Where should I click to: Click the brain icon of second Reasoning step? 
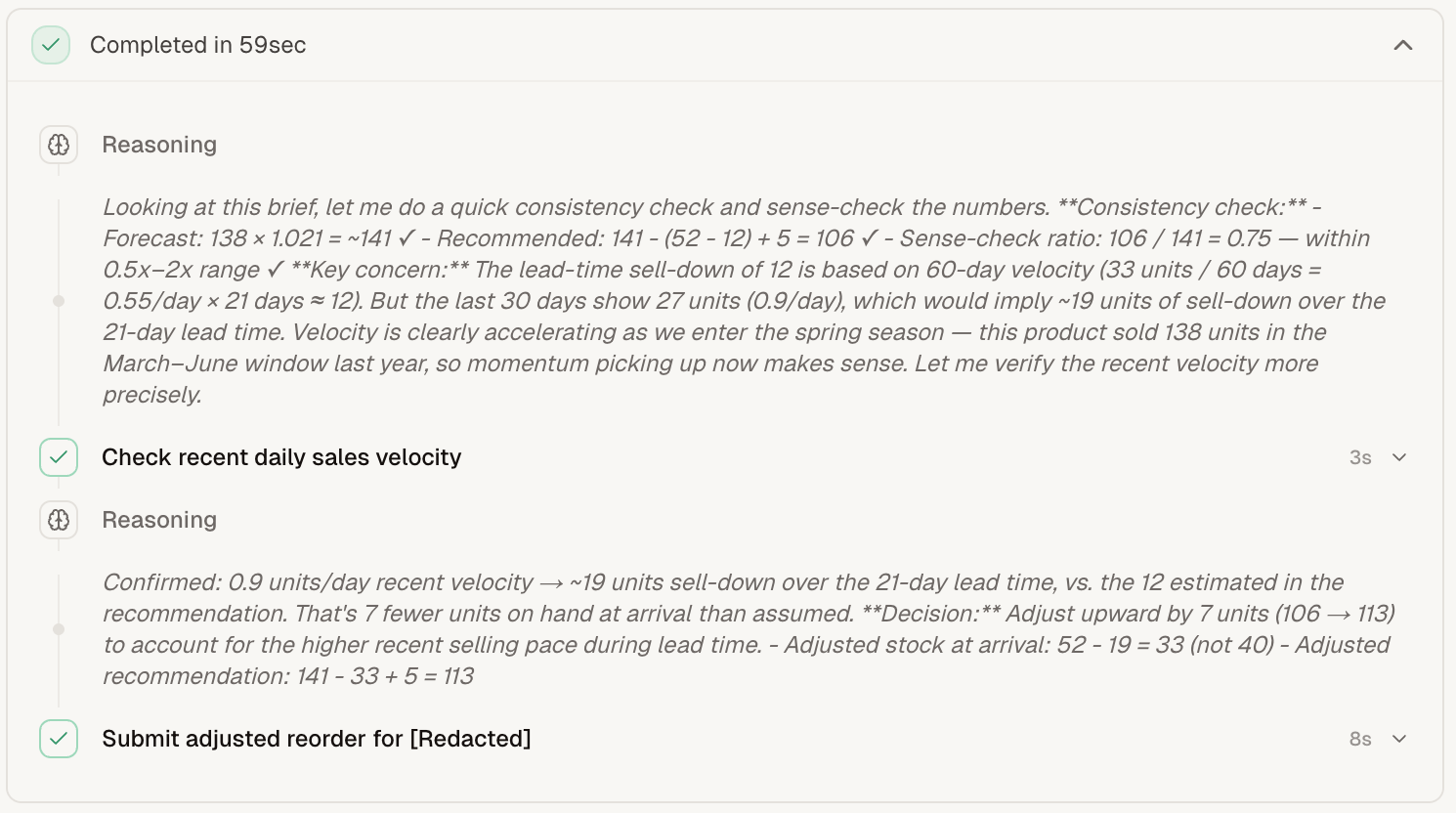pos(59,520)
